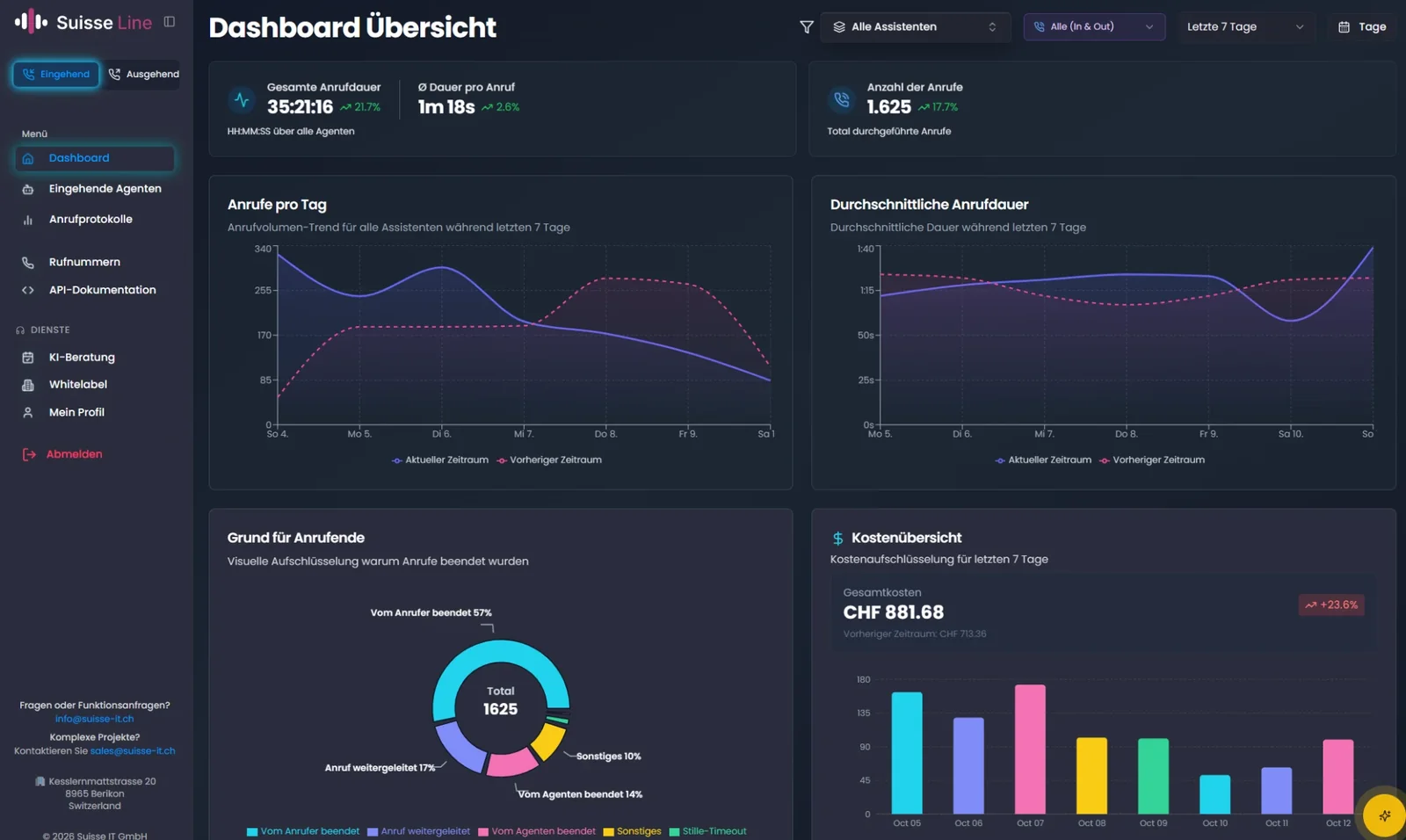Screen dimensions: 1406x840
Task: Click the Oct 07 pink cost bar
Action: coord(1030,749)
